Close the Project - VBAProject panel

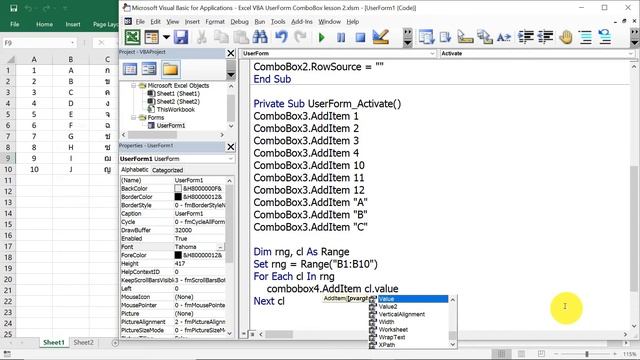click(231, 53)
